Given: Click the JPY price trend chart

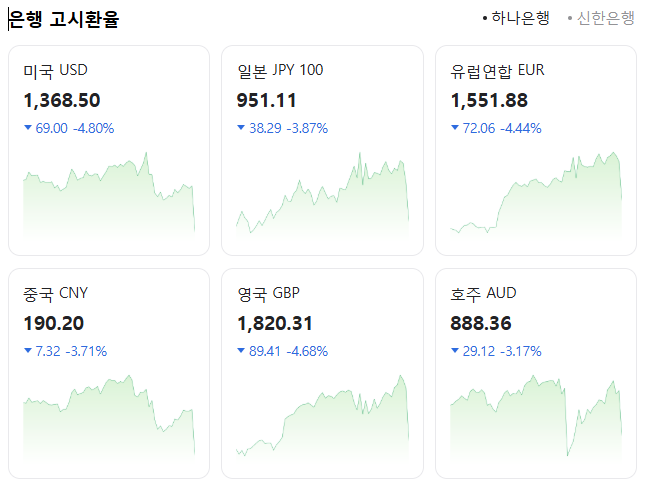Looking at the screenshot, I should click(322, 195).
